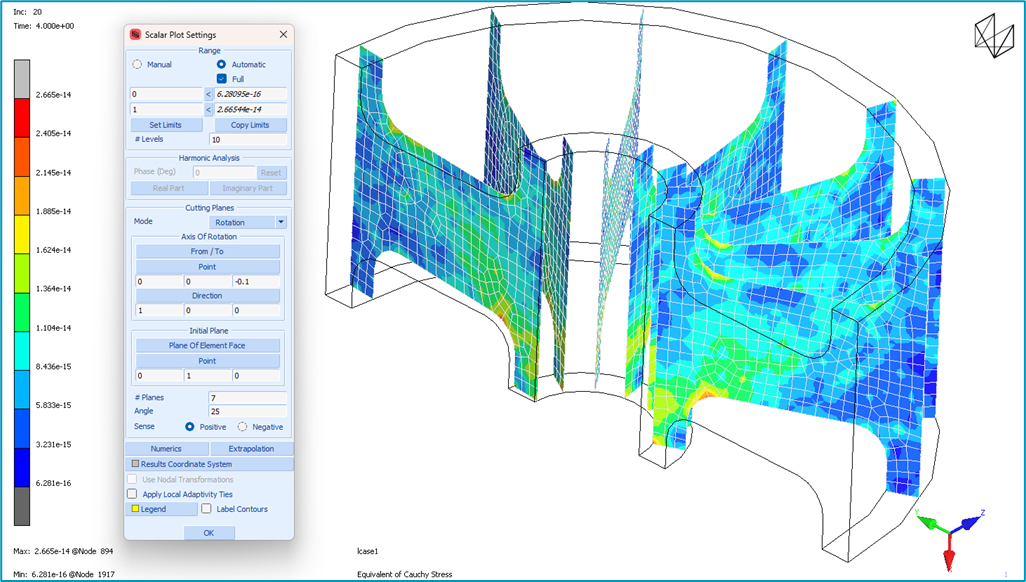The width and height of the screenshot is (1026, 582).
Task: Click the yellow band on the color legend
Action: (22, 234)
